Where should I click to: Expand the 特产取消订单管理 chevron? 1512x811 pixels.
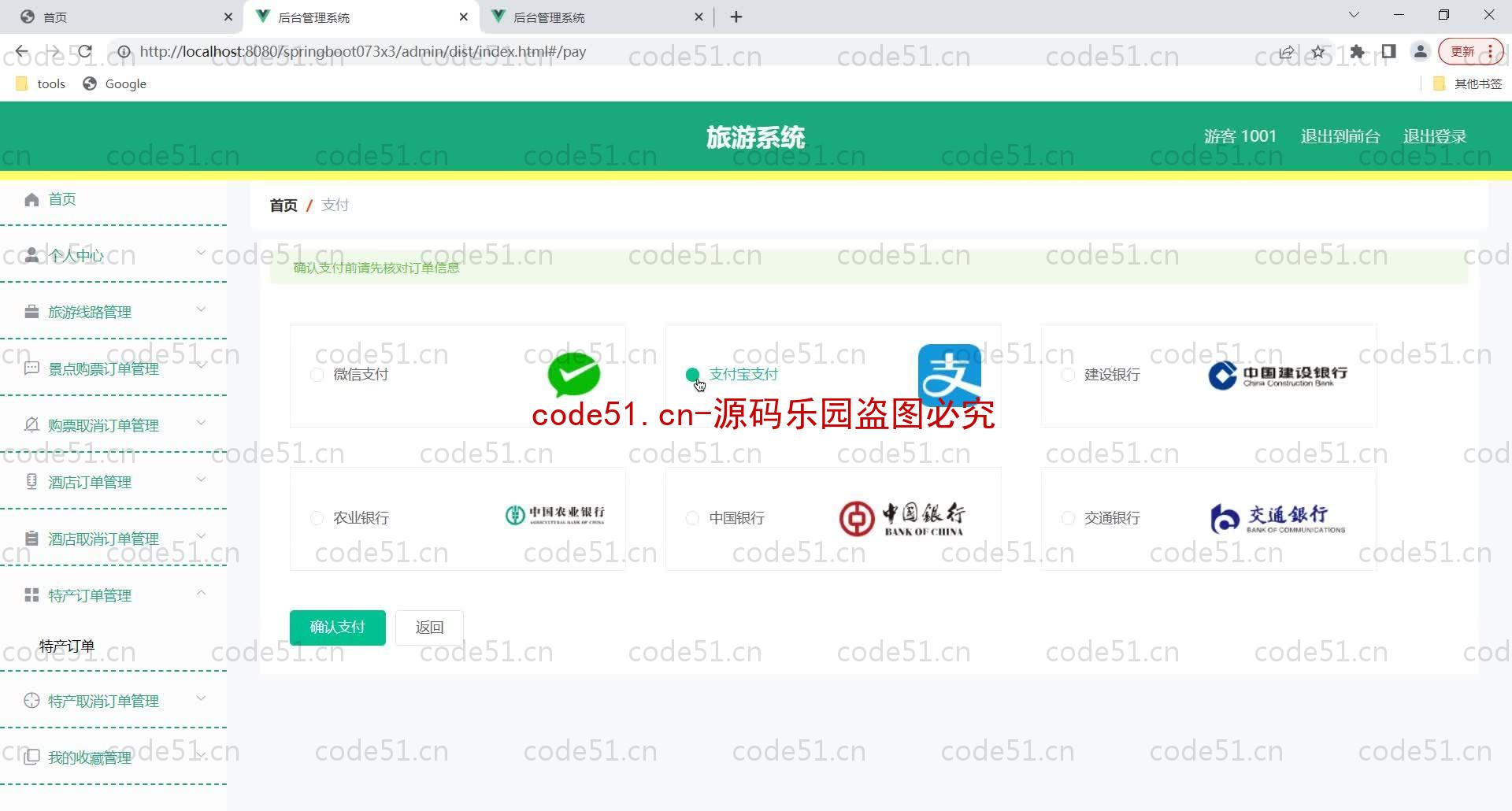click(x=201, y=698)
